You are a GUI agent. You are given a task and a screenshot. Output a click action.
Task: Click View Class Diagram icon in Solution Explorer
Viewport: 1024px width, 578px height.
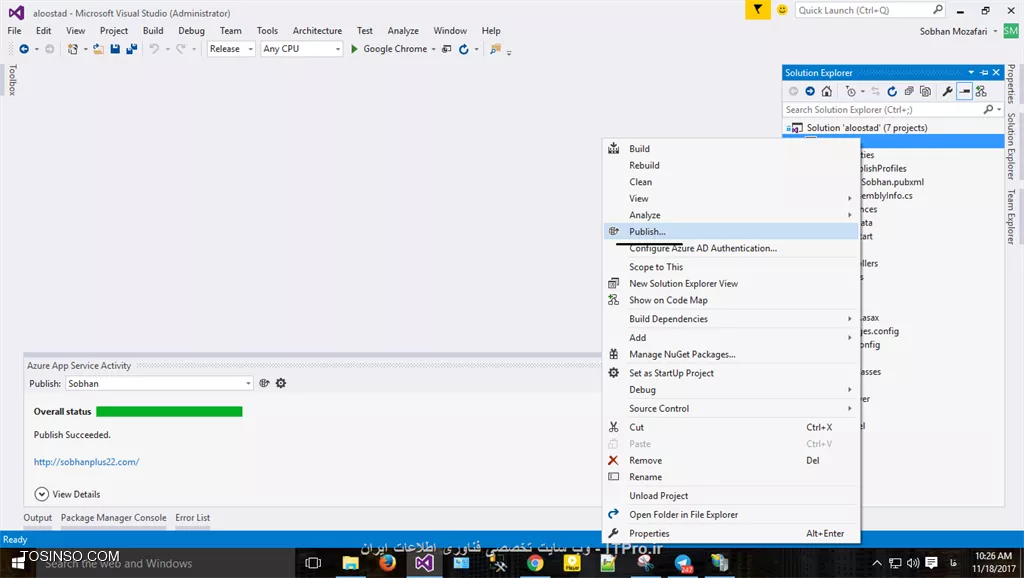pyautogui.click(x=981, y=91)
